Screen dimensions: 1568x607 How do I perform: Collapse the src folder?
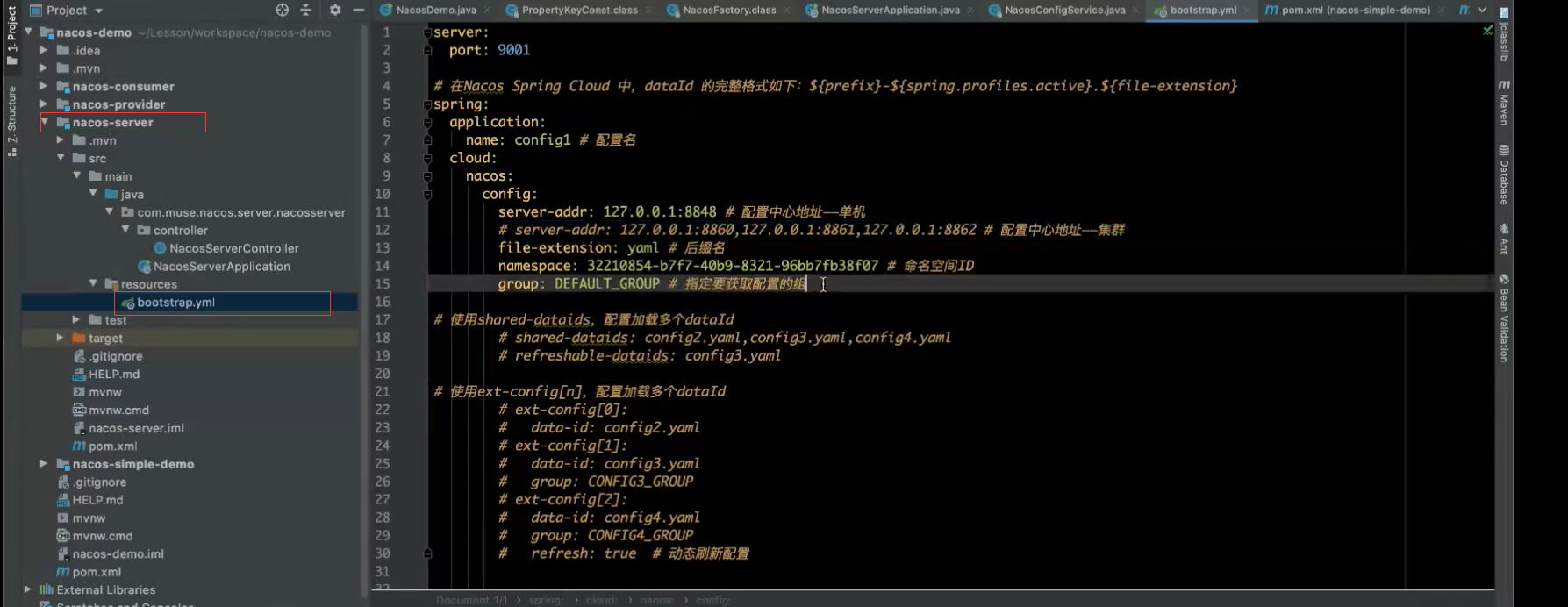click(x=61, y=158)
